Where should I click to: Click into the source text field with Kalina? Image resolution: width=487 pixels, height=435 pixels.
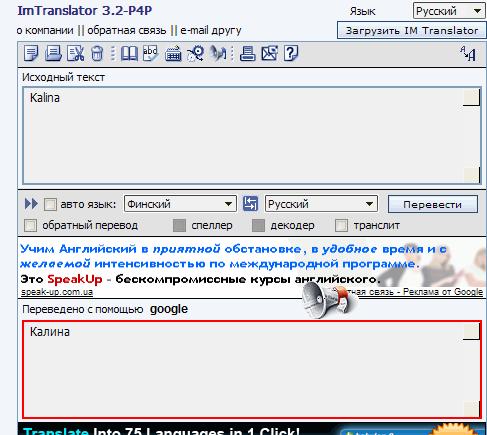252,135
